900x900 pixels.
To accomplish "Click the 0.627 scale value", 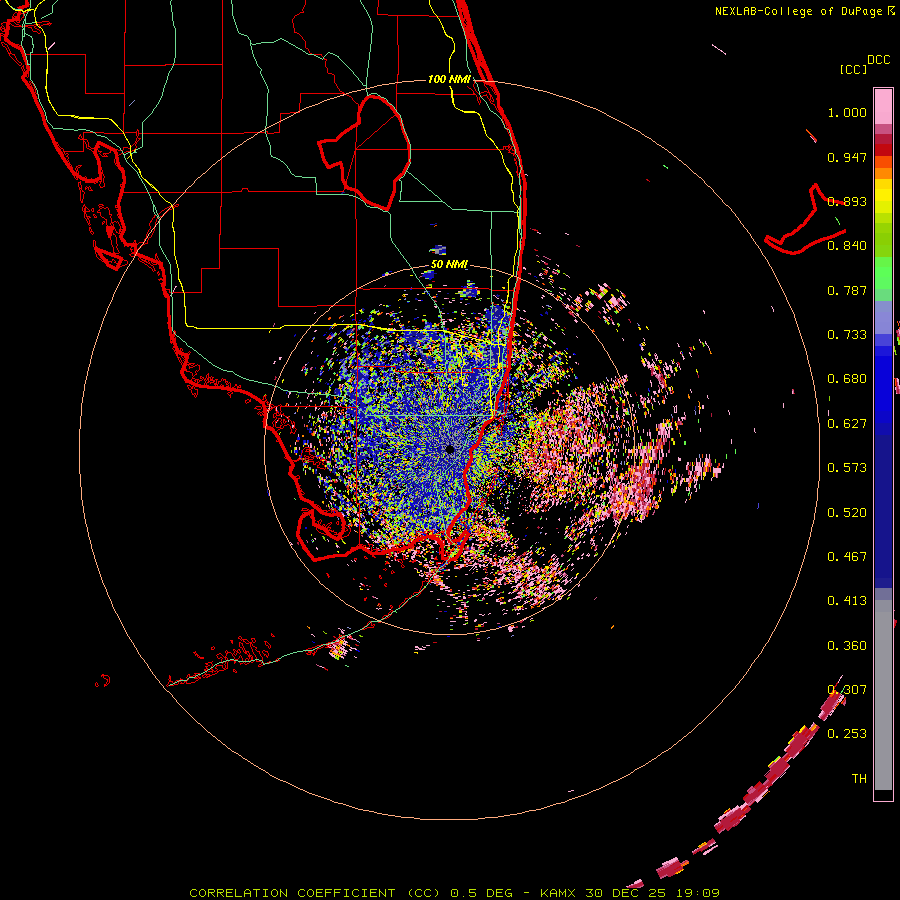I will (847, 424).
